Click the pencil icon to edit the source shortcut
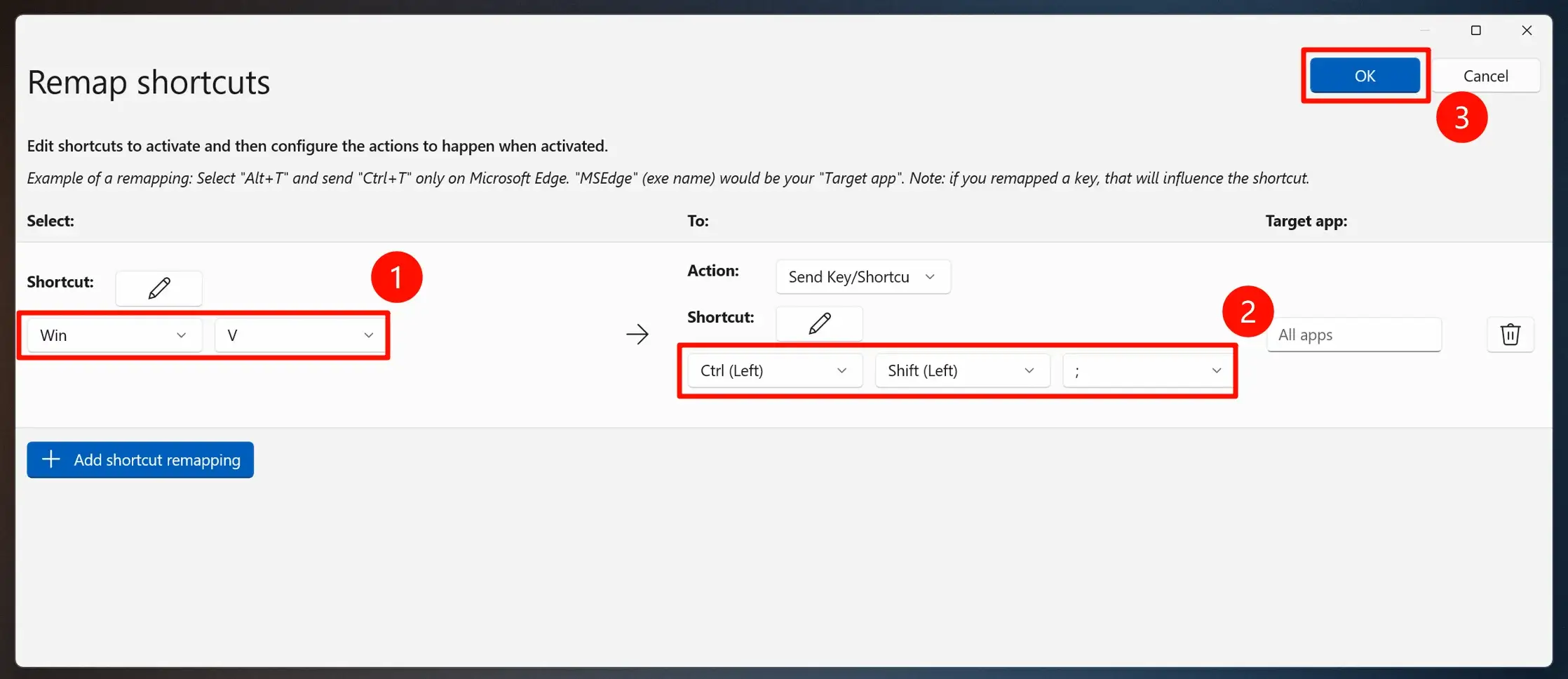The height and width of the screenshot is (679, 1568). pyautogui.click(x=158, y=288)
